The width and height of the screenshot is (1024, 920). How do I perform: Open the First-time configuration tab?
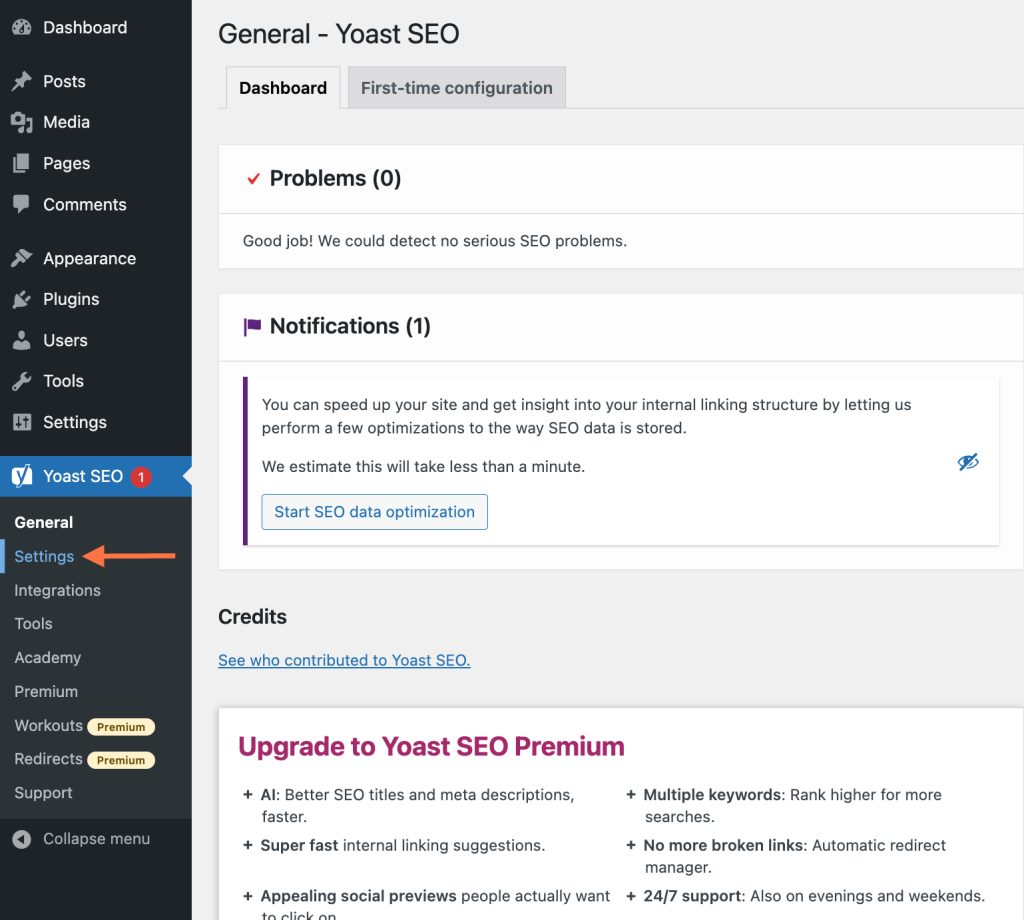(456, 88)
